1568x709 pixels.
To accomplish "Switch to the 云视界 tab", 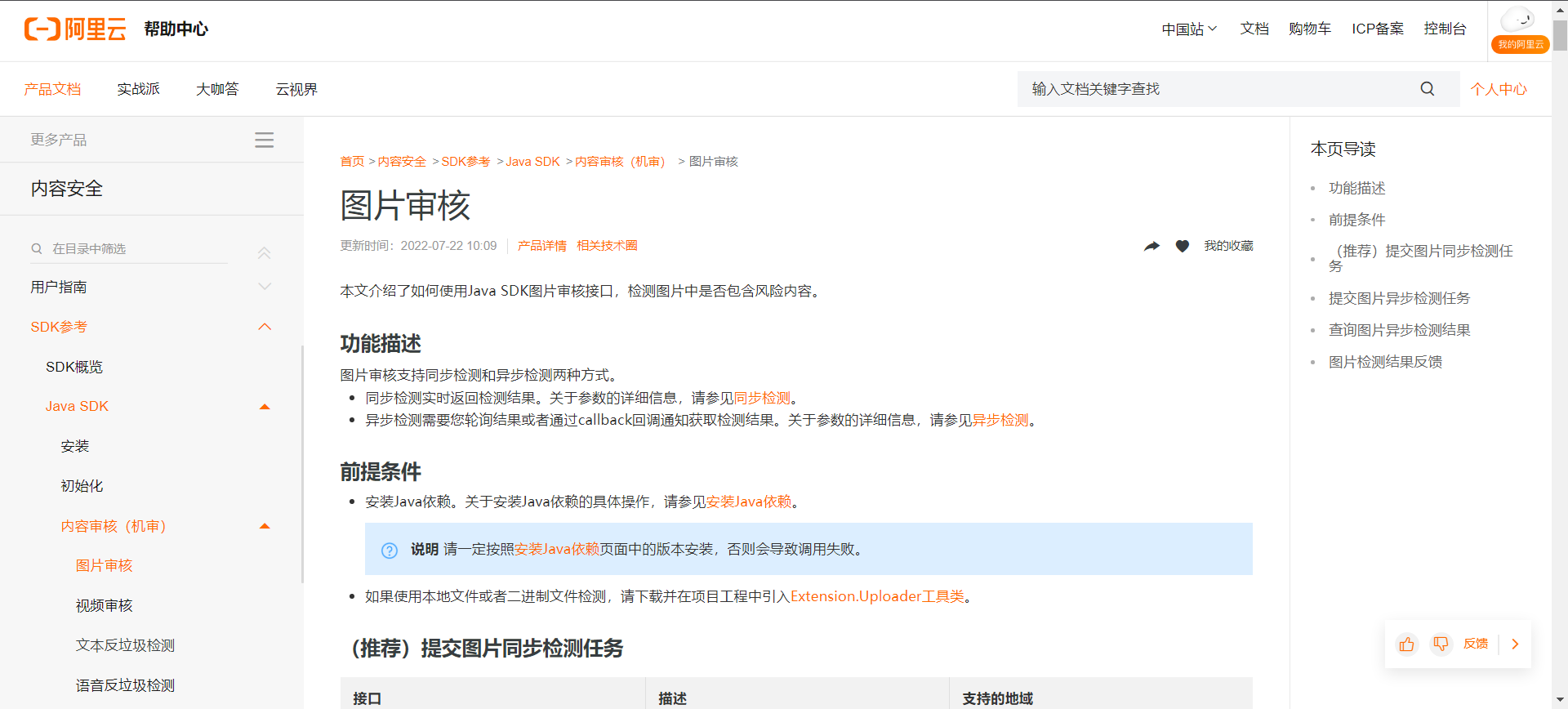I will click(x=296, y=89).
